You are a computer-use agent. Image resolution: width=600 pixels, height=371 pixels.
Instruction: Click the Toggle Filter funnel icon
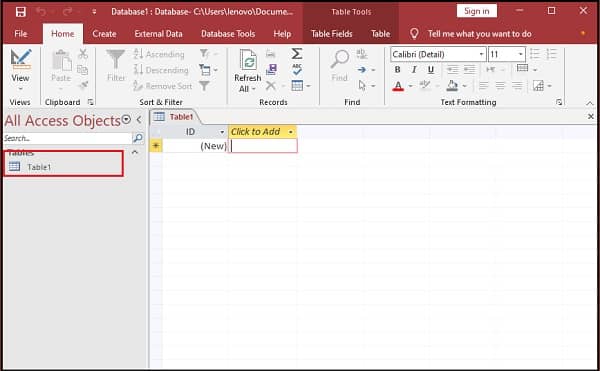tap(205, 86)
